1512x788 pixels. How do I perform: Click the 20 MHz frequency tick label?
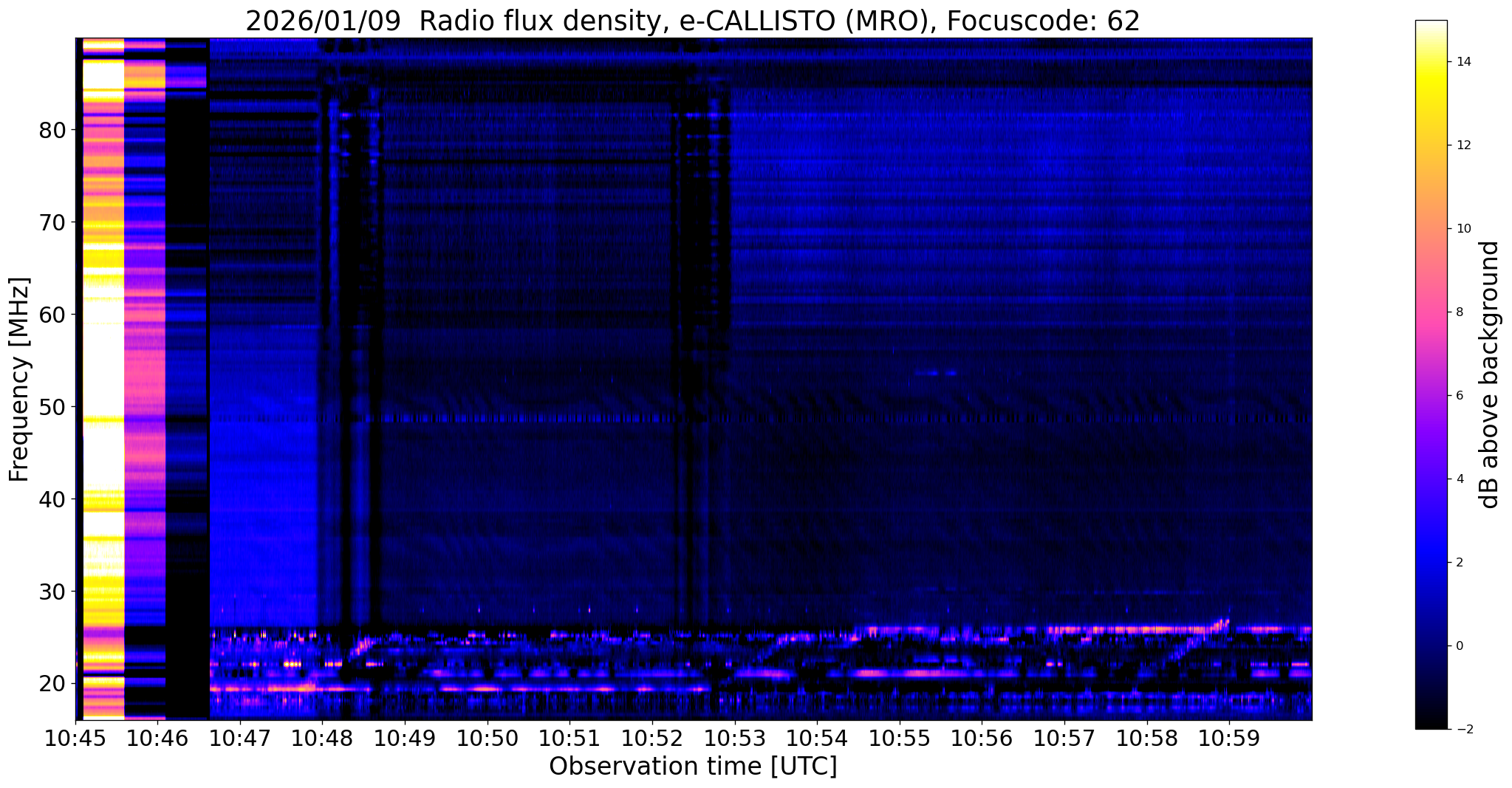[52, 683]
